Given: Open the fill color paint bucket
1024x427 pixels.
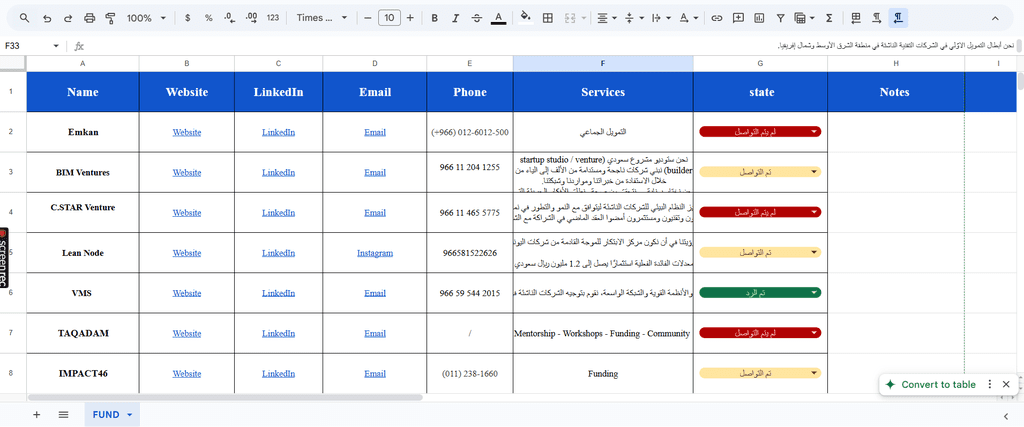Looking at the screenshot, I should (526, 18).
